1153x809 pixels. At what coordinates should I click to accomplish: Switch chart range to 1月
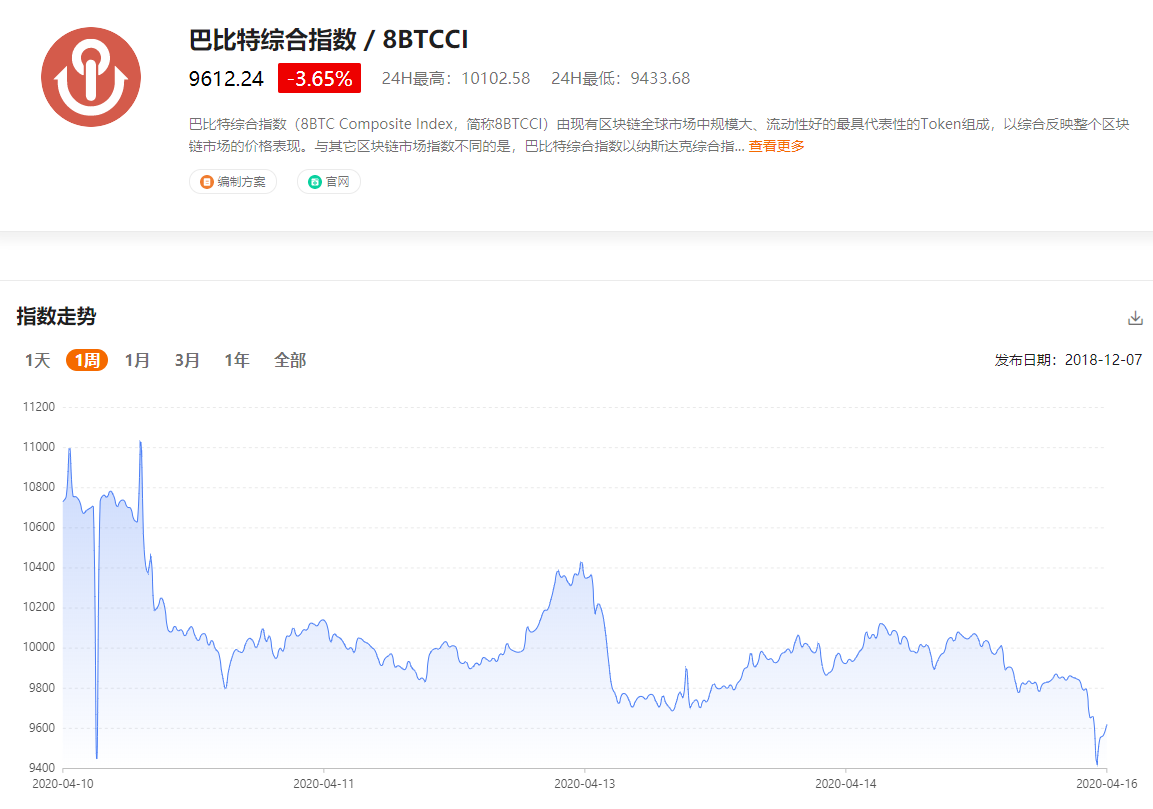[137, 360]
